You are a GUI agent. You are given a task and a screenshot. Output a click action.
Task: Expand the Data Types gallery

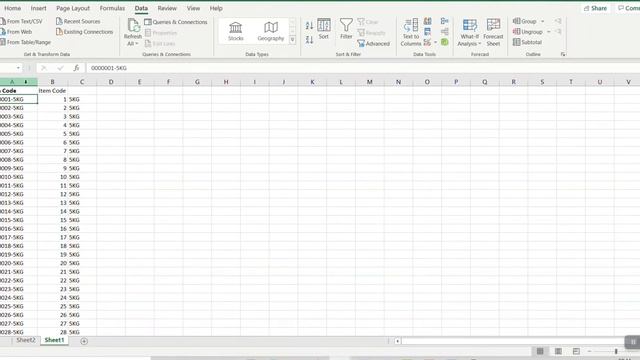[x=292, y=40]
